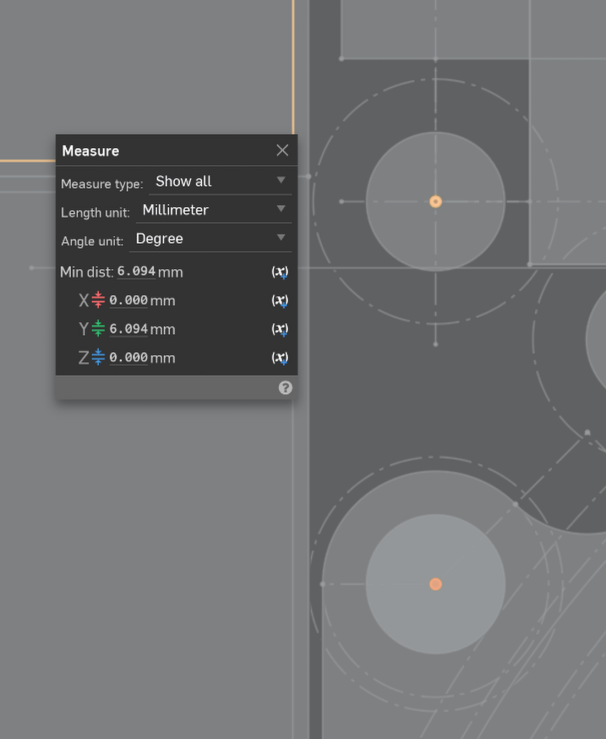Create variable from Y distance value

point(280,329)
